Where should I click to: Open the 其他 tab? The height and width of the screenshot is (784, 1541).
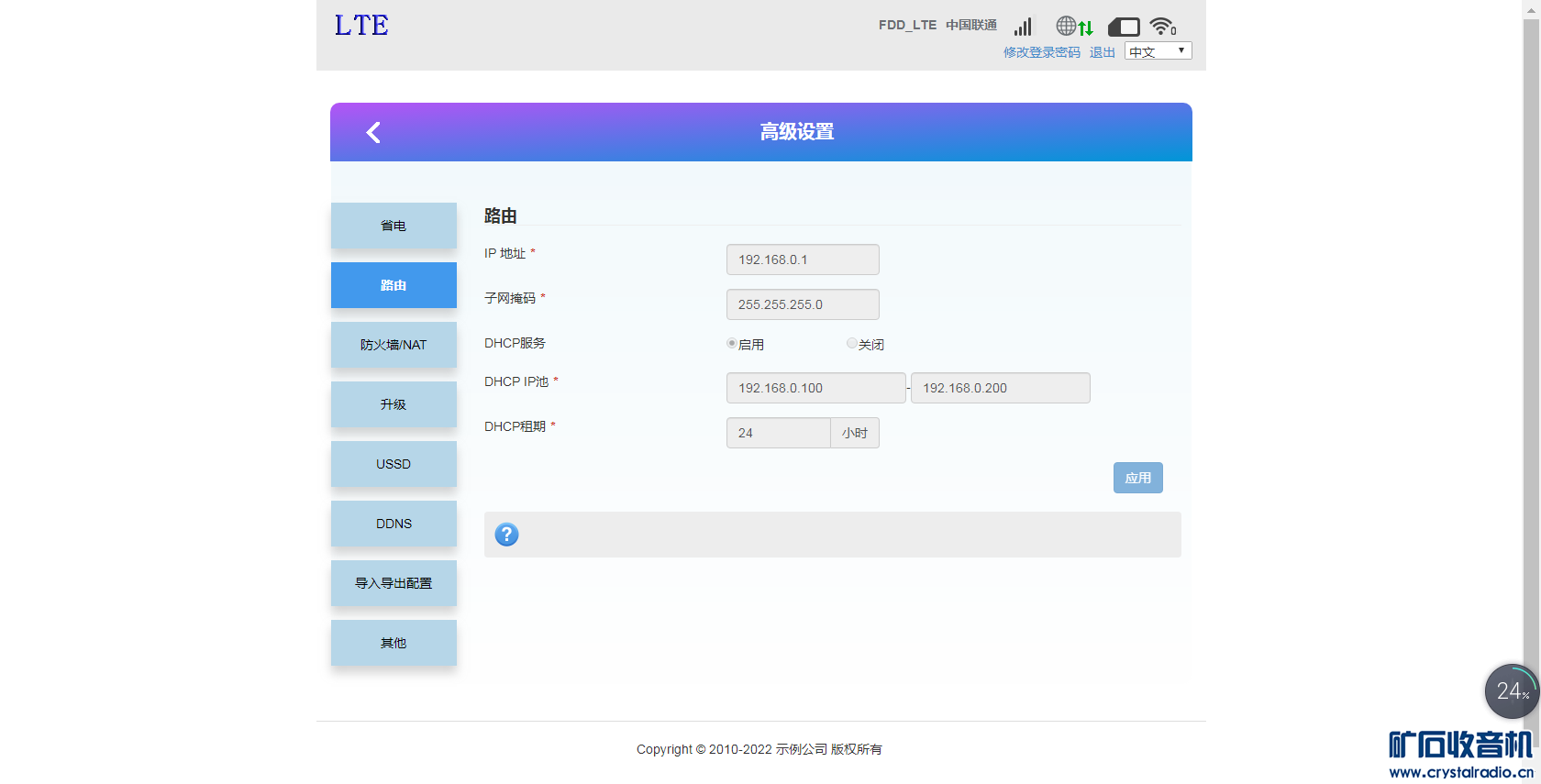394,643
